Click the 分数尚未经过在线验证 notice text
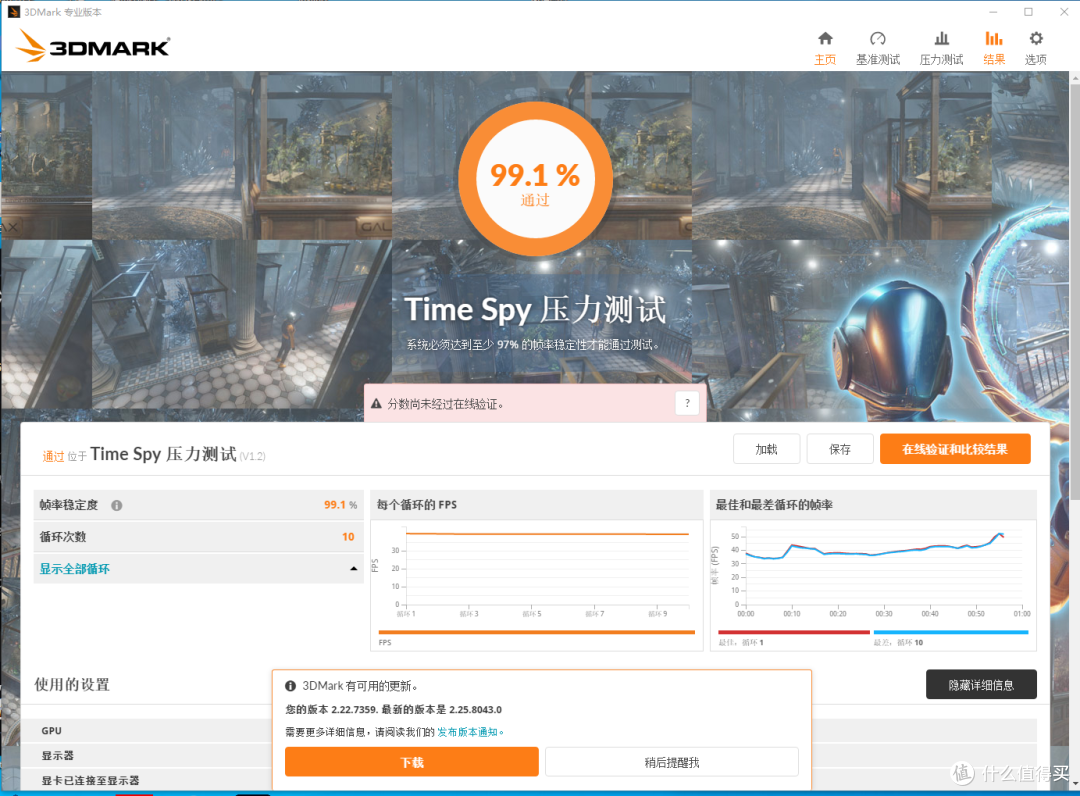The height and width of the screenshot is (796, 1080). click(x=445, y=404)
